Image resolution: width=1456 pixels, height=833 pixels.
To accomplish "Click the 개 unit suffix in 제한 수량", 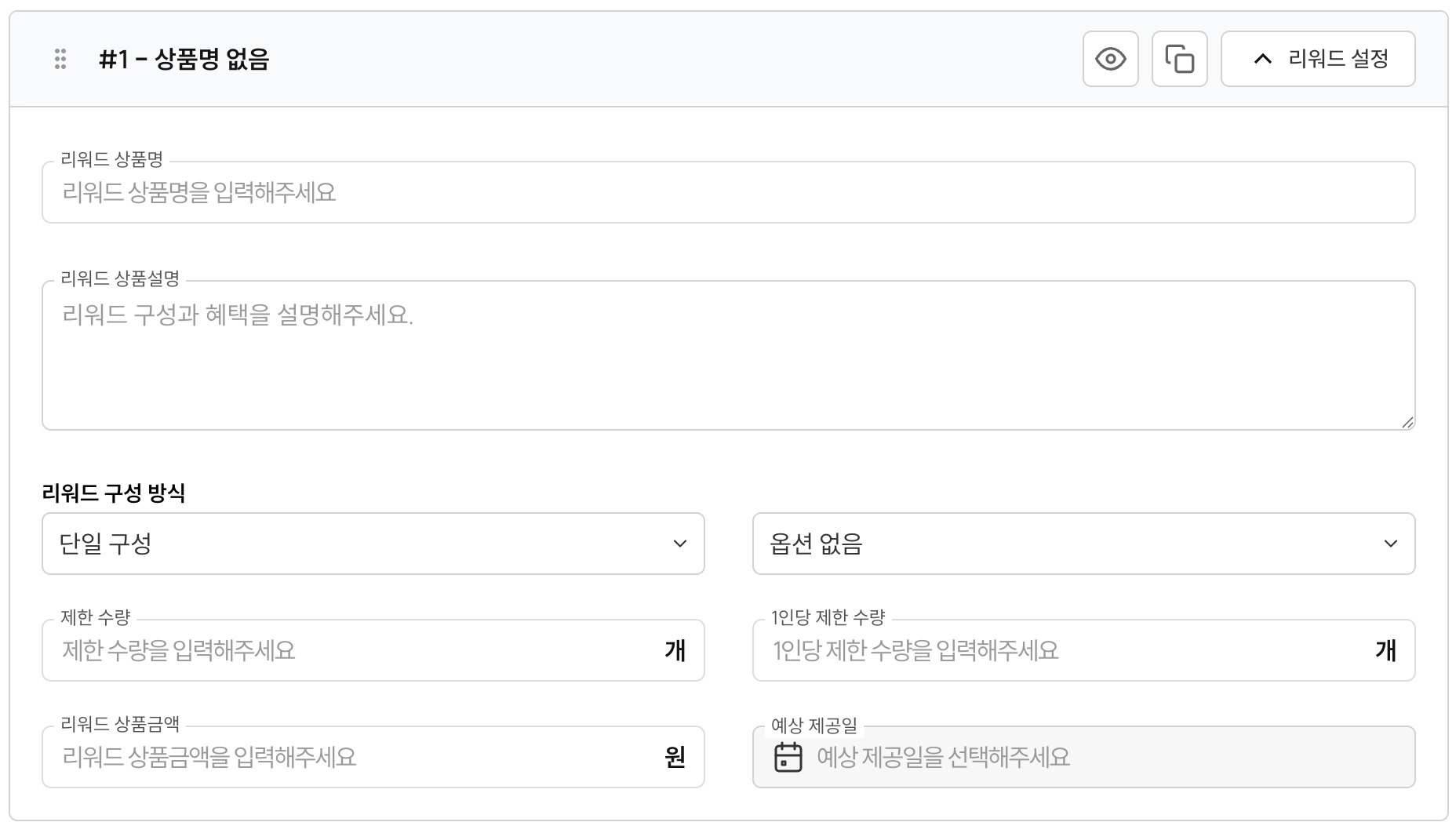I will pyautogui.click(x=675, y=650).
